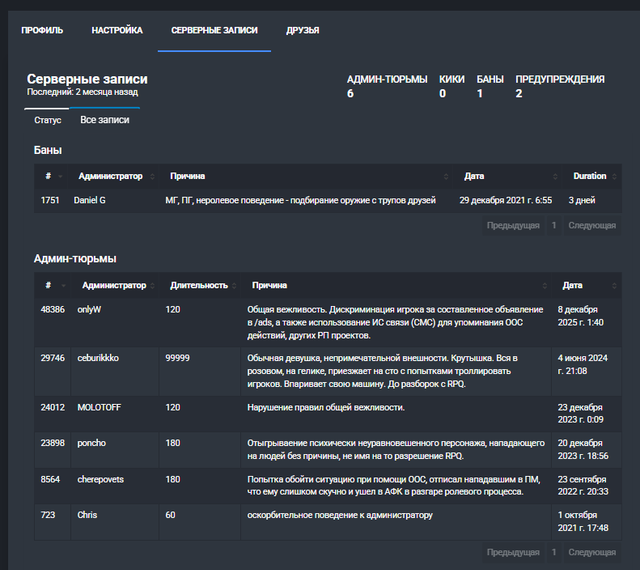Click date 4 июня 2024 г. 21:08

[x=583, y=365]
